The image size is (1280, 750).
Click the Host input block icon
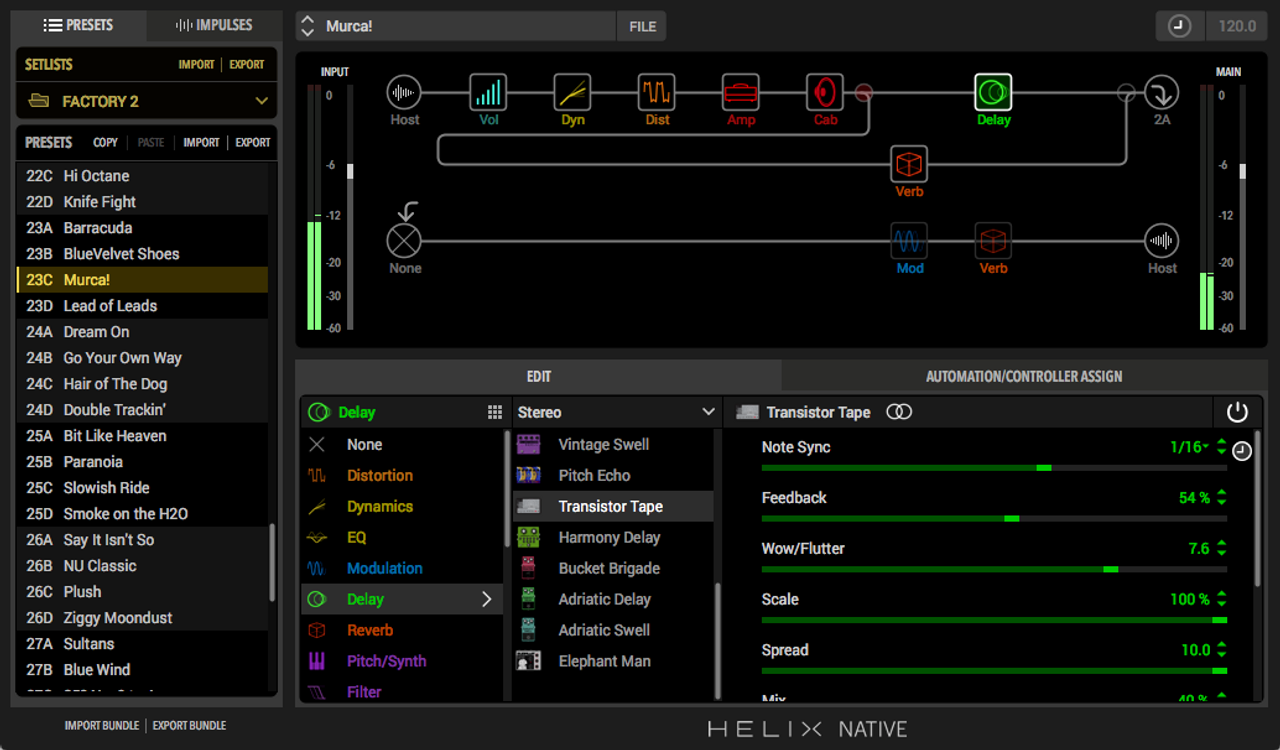pyautogui.click(x=404, y=93)
